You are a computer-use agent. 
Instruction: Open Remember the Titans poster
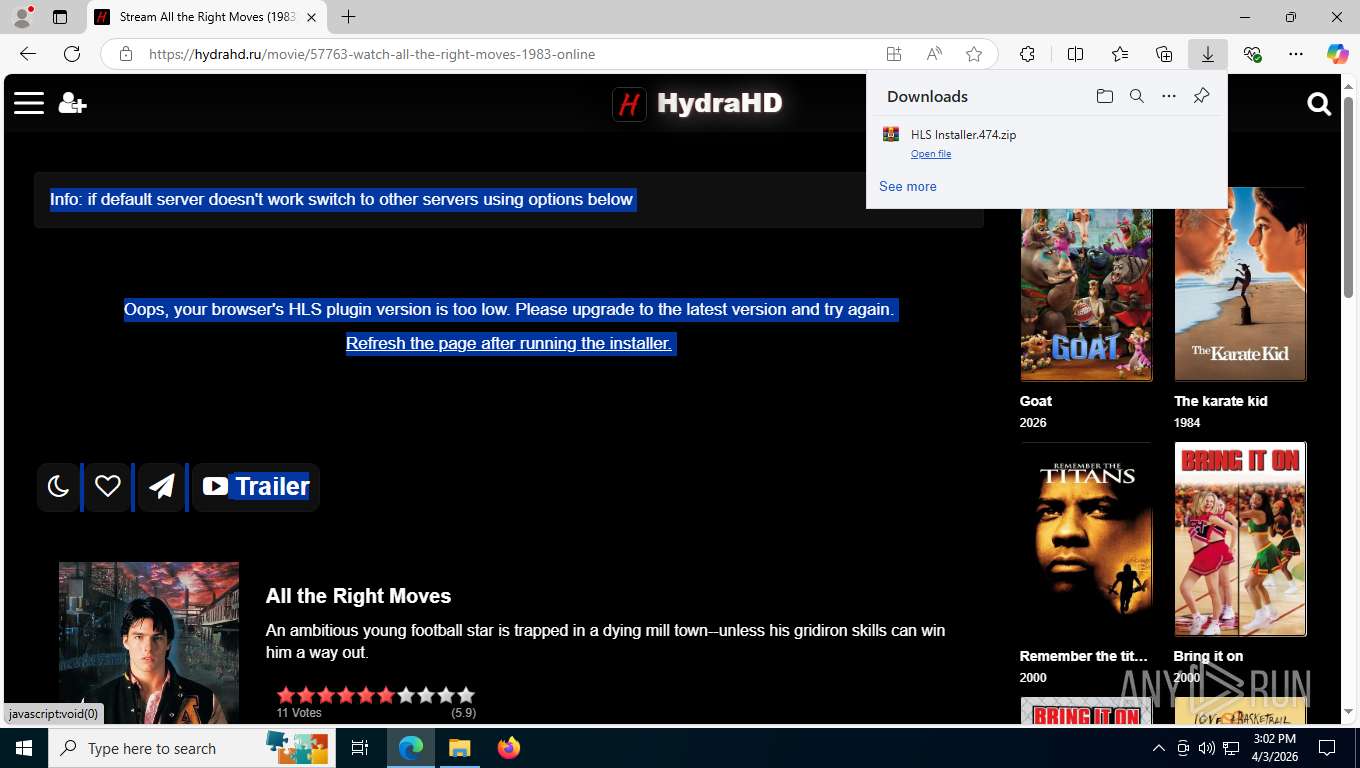[x=1086, y=539]
